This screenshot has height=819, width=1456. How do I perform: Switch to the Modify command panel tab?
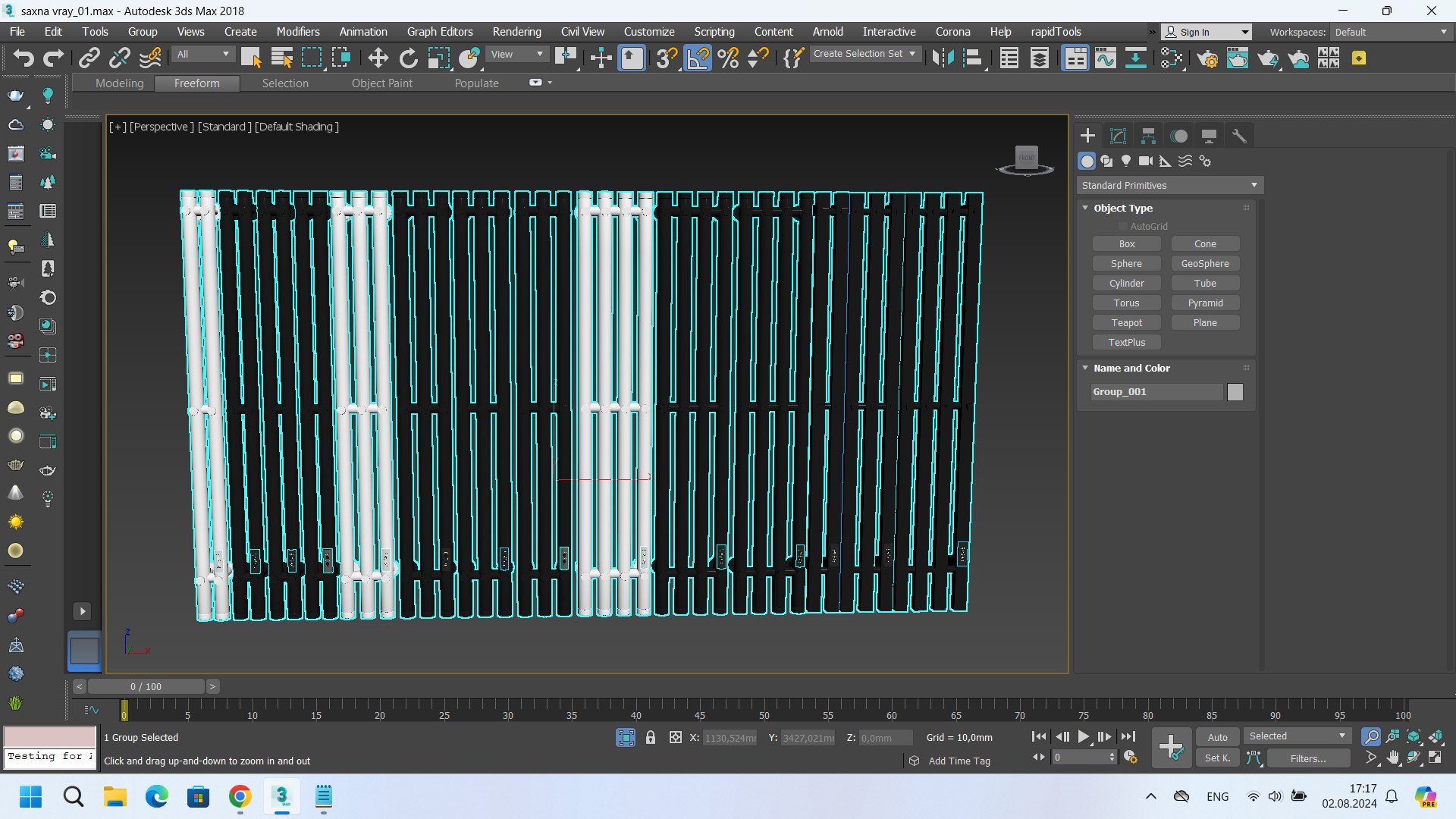[1118, 136]
